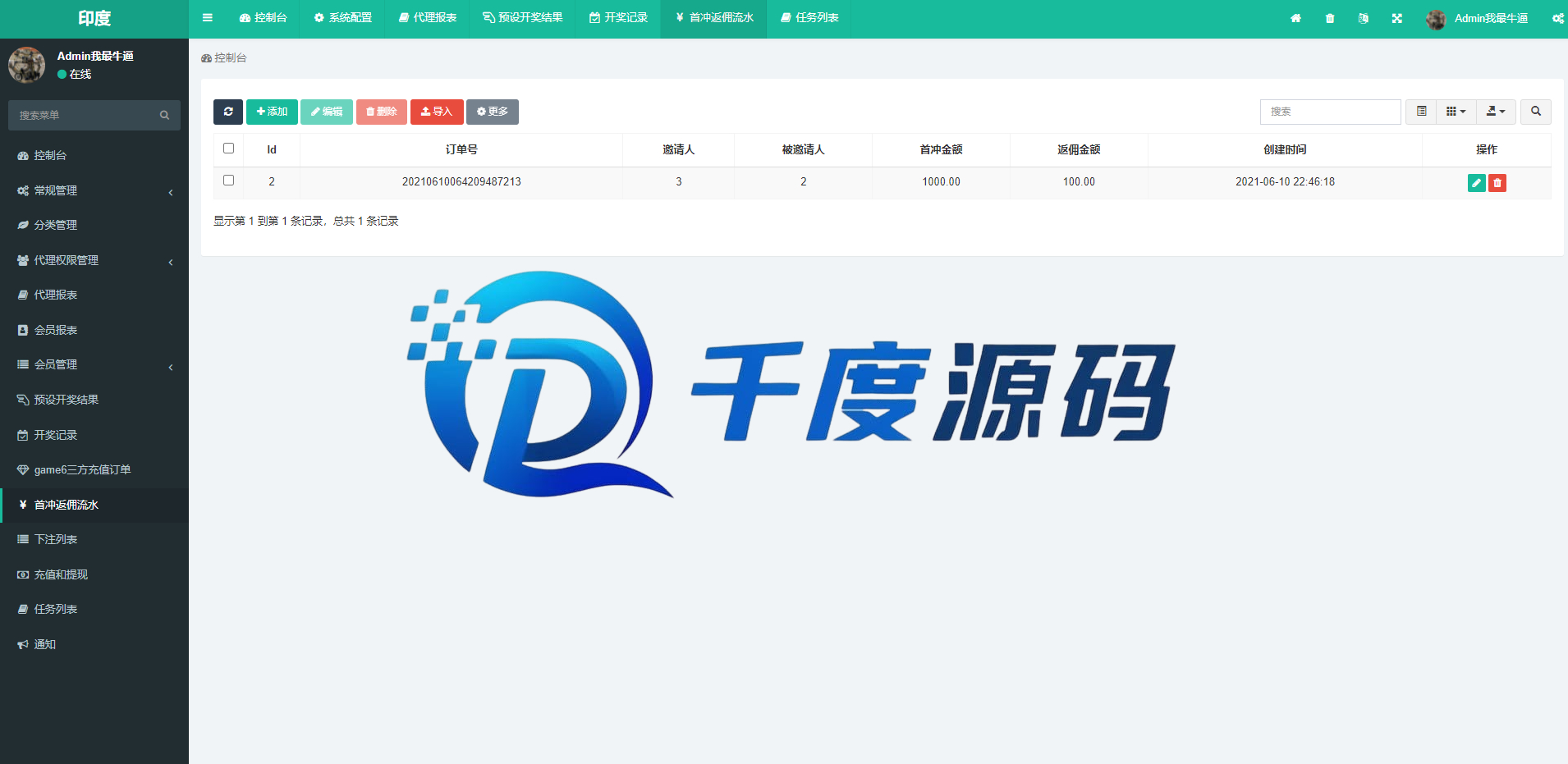This screenshot has height=764, width=1568.
Task: Open the language switch icon
Action: [x=1364, y=18]
